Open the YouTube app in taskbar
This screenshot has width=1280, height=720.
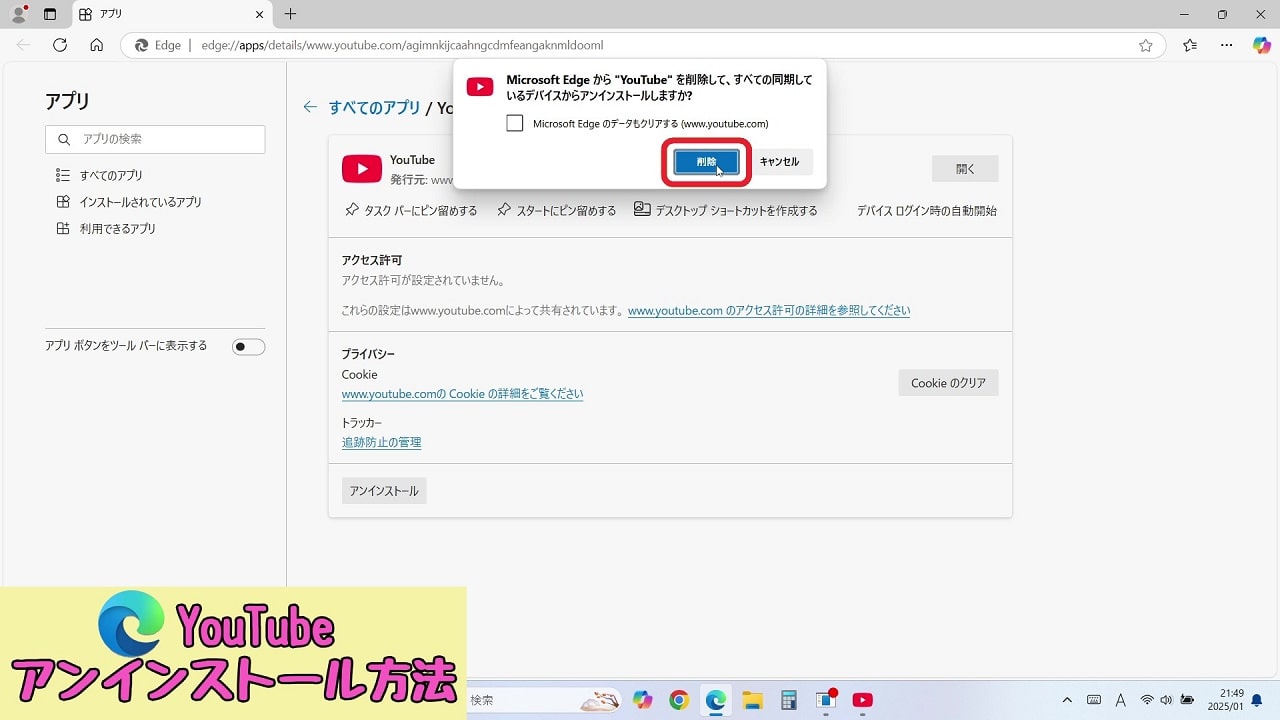[x=862, y=700]
